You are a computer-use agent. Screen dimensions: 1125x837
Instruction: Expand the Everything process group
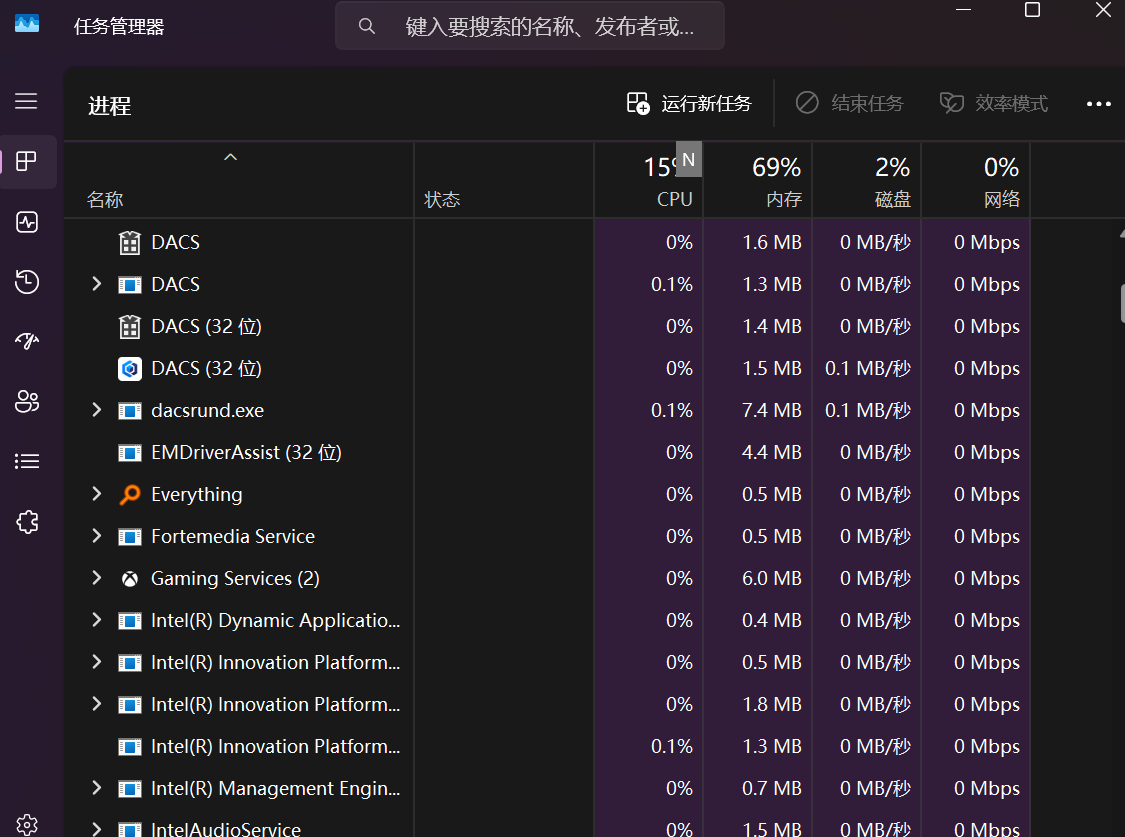[96, 494]
